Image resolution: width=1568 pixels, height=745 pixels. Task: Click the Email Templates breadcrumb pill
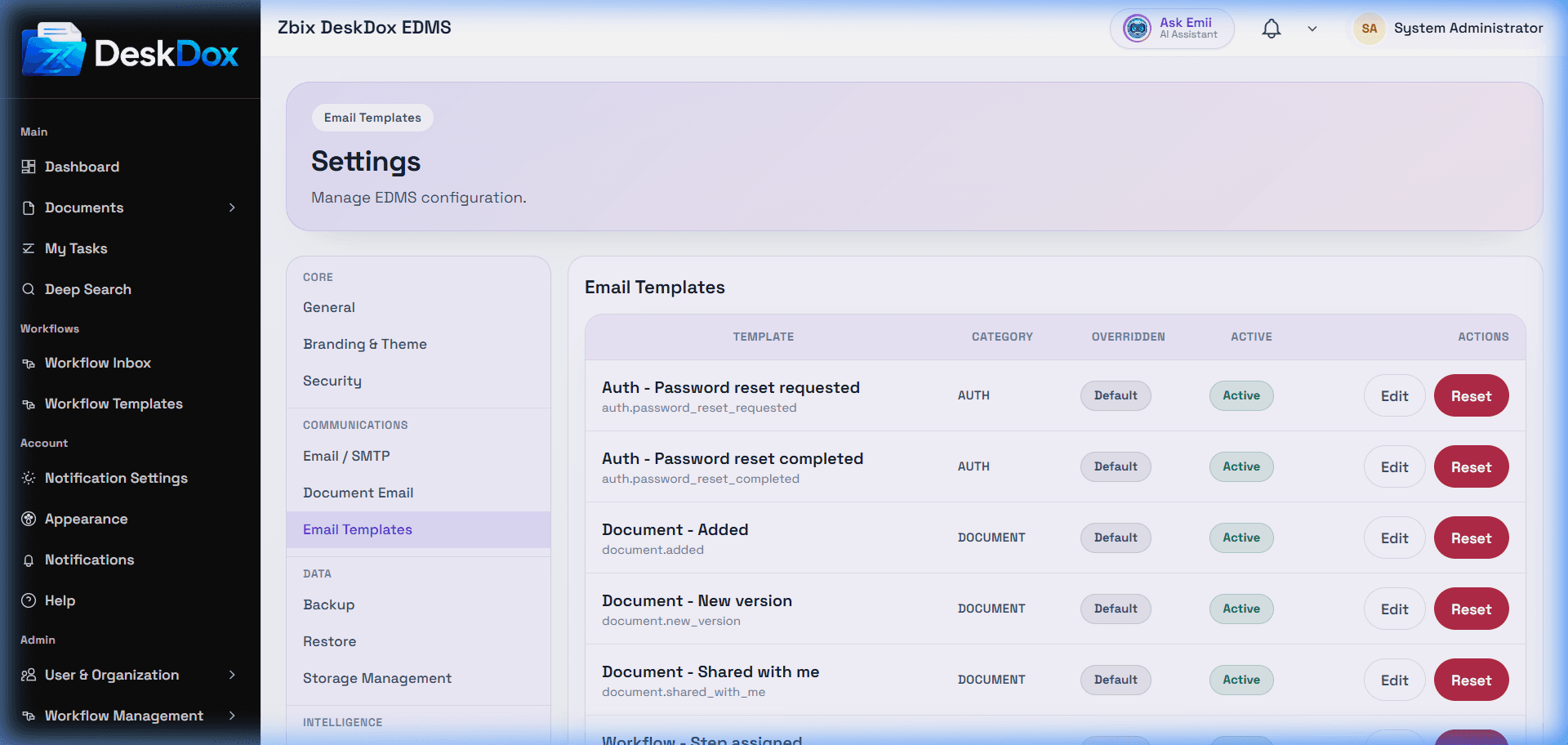(372, 118)
